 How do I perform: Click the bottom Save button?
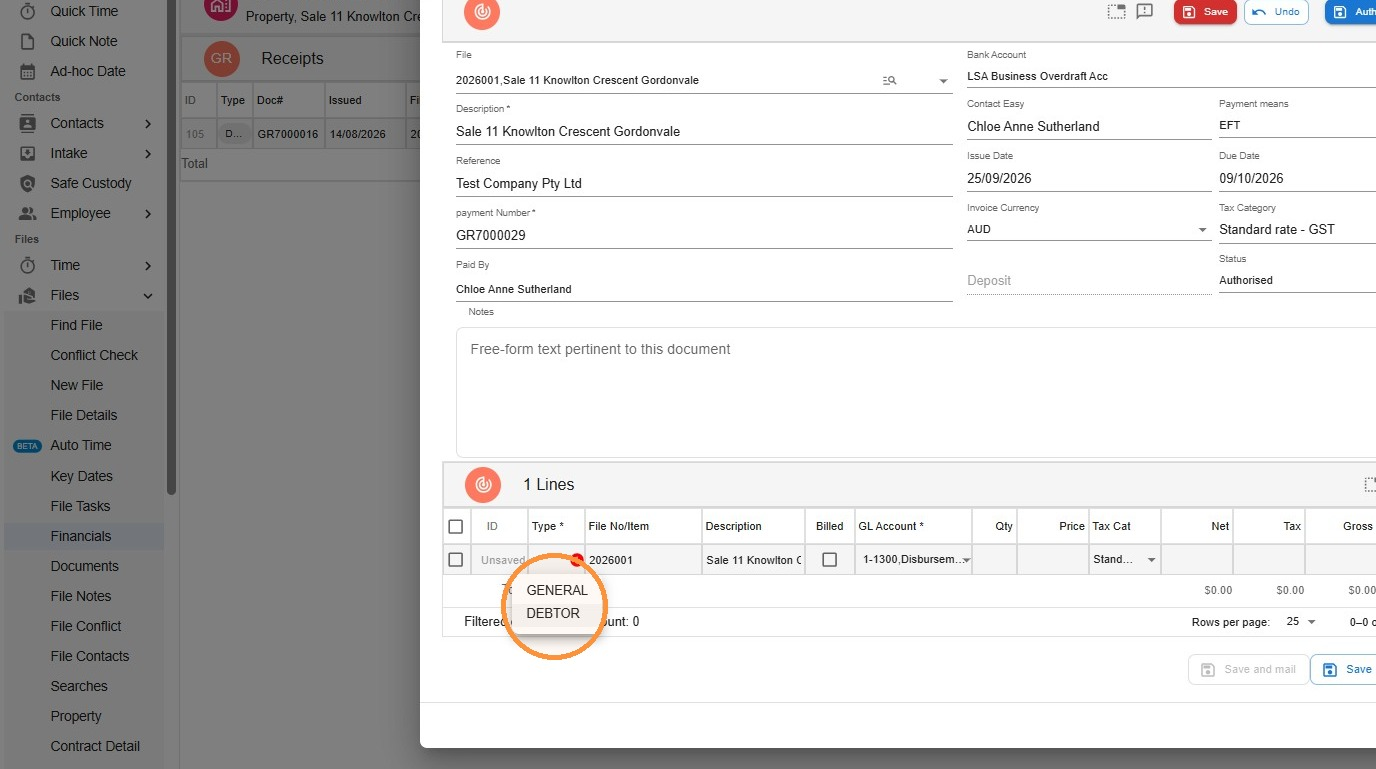pyautogui.click(x=1344, y=670)
